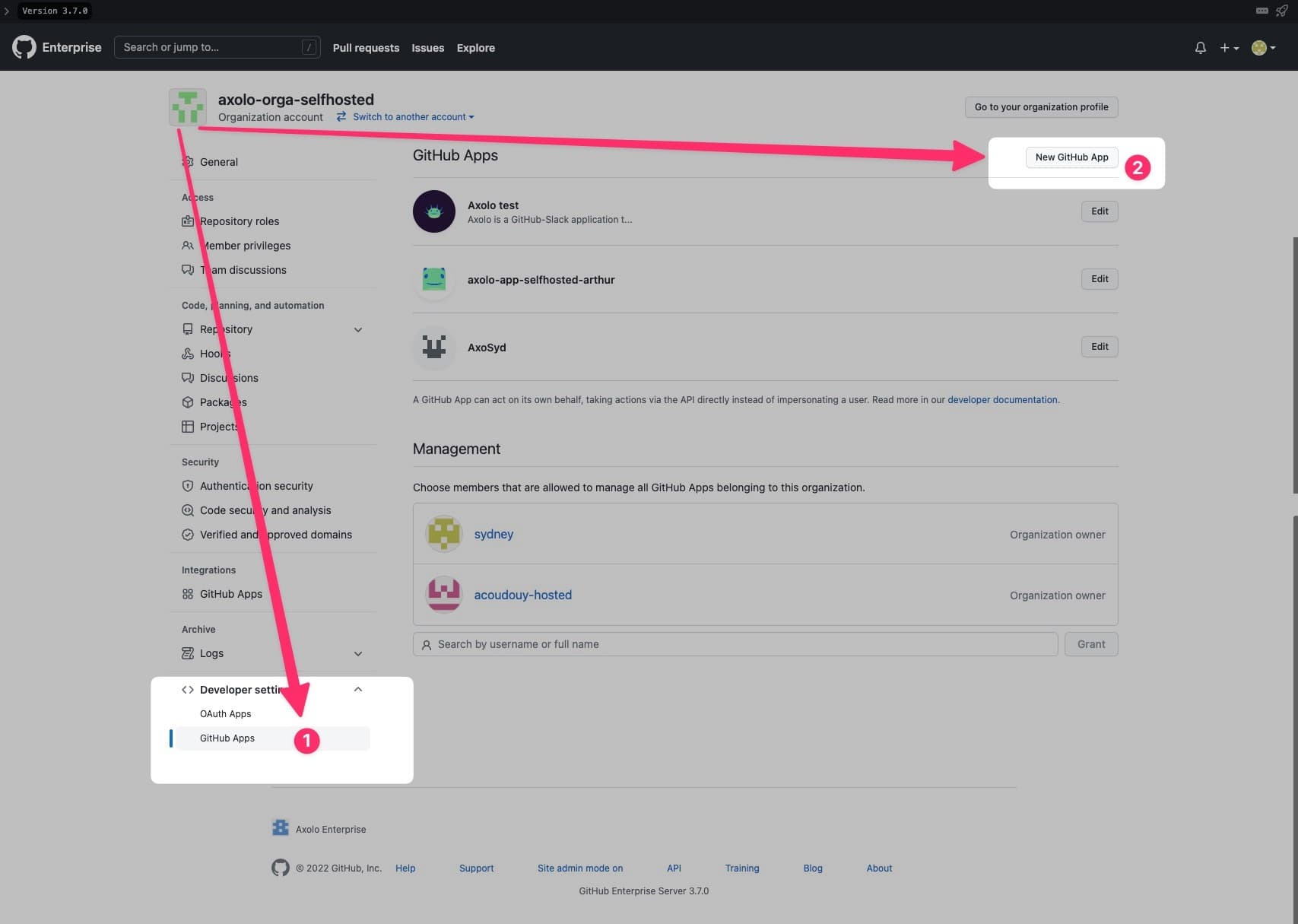Edit the Axolo test app
This screenshot has width=1298, height=924.
tap(1100, 211)
